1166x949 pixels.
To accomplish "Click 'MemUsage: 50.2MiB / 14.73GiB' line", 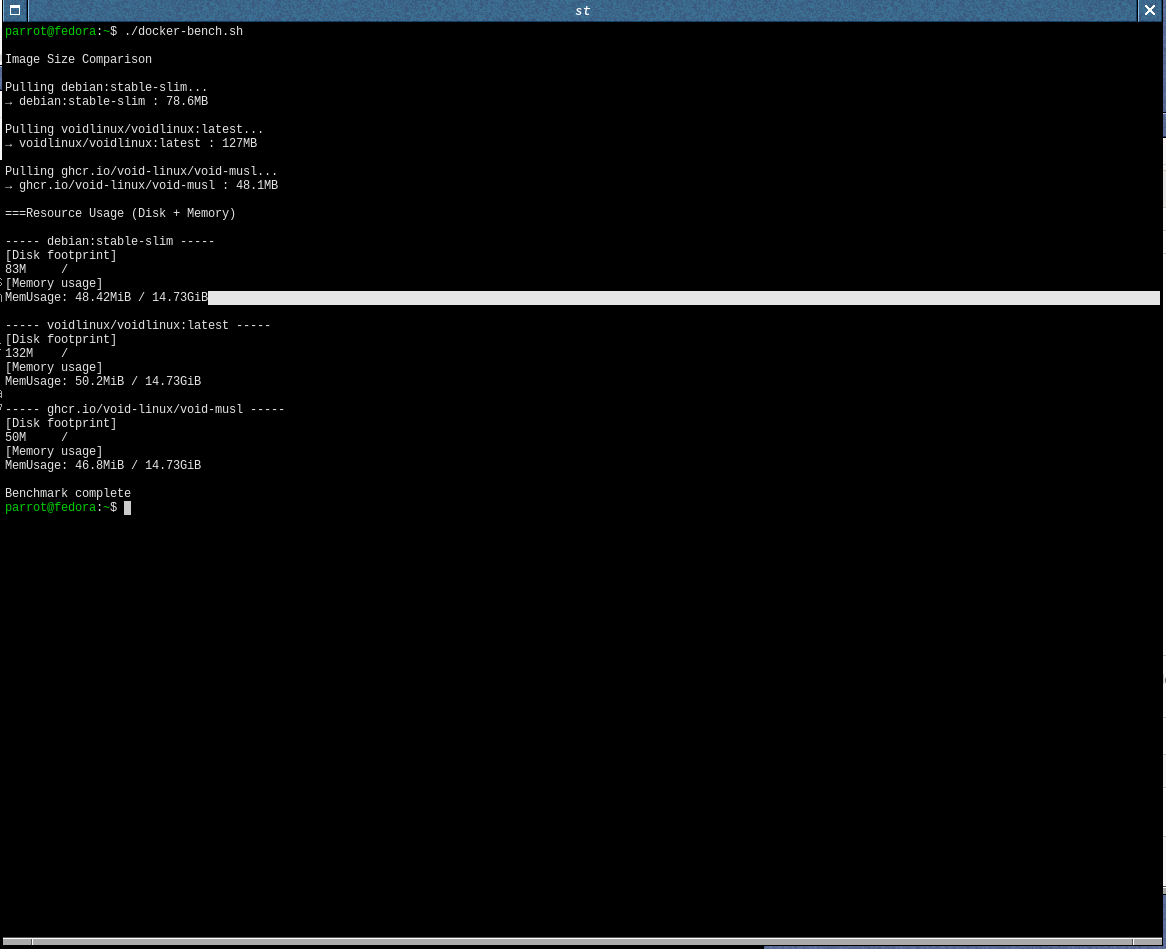I will (x=103, y=382).
